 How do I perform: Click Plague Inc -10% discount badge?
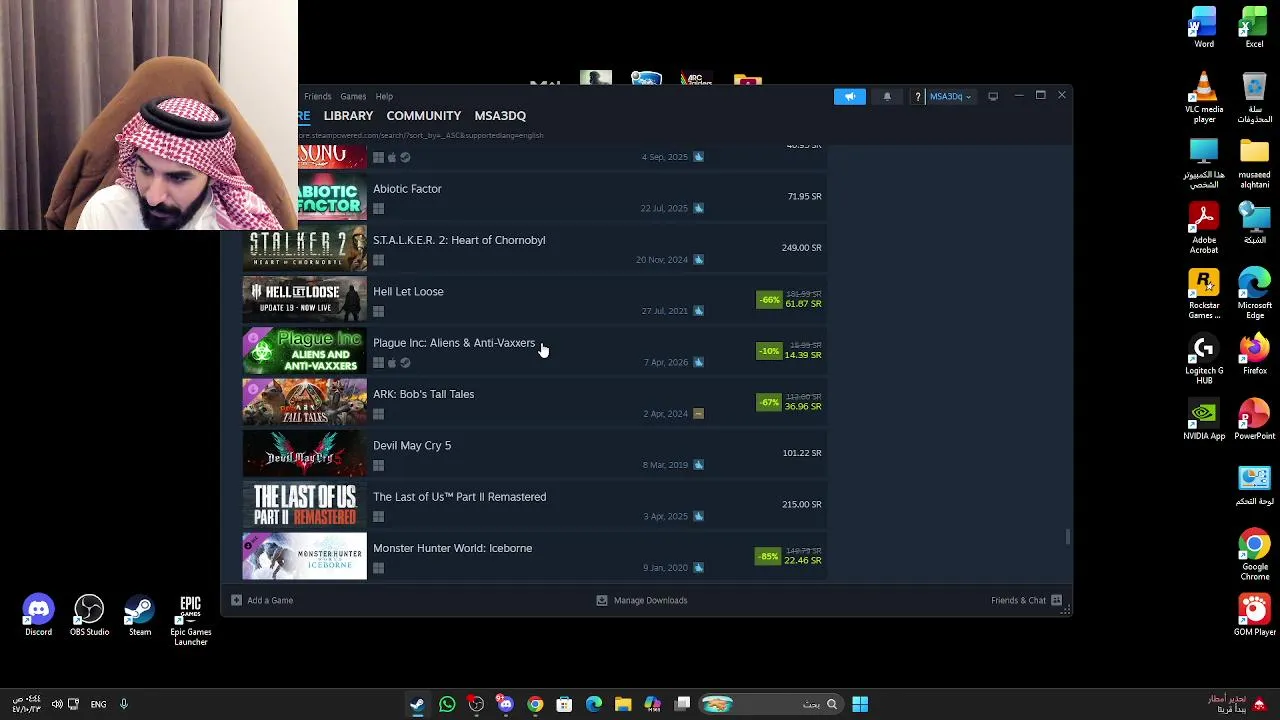pyautogui.click(x=769, y=351)
